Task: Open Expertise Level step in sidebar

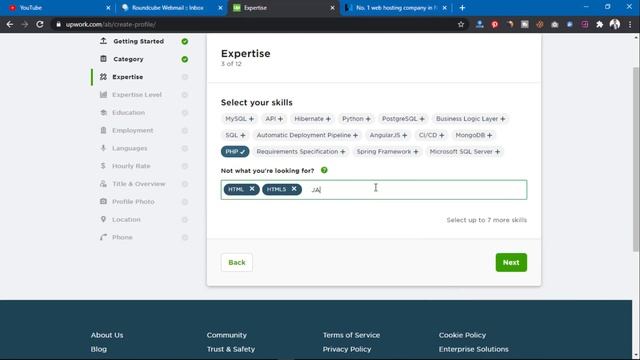Action: [x=137, y=95]
